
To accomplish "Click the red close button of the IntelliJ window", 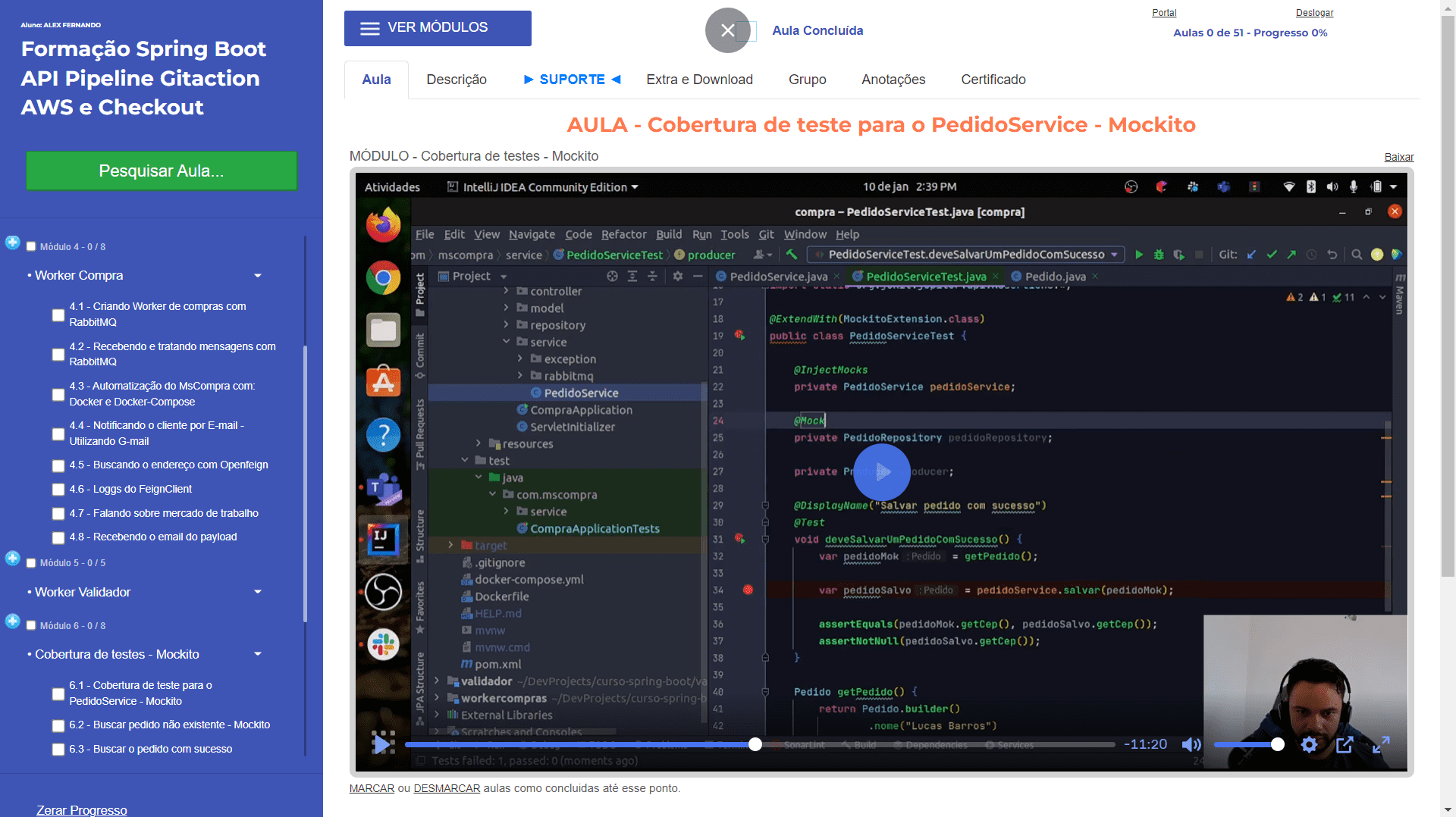I will pos(1395,211).
